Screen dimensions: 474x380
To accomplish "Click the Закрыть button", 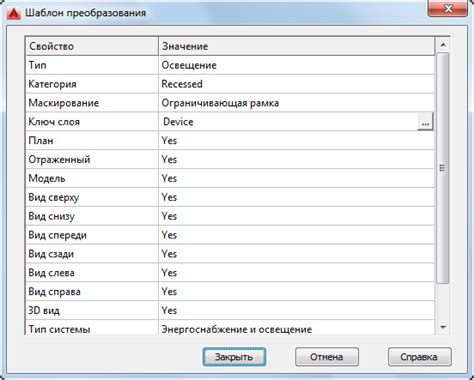I will point(234,357).
